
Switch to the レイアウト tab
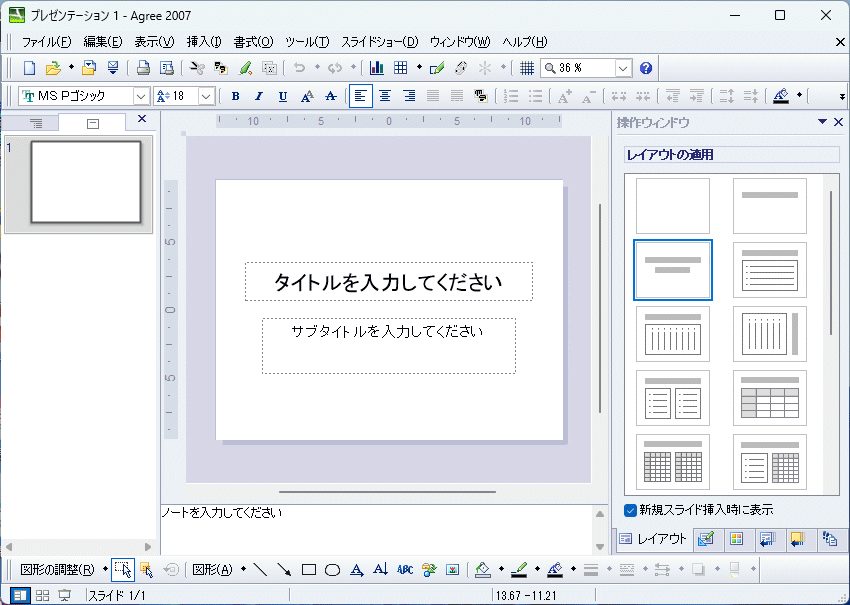[653, 539]
